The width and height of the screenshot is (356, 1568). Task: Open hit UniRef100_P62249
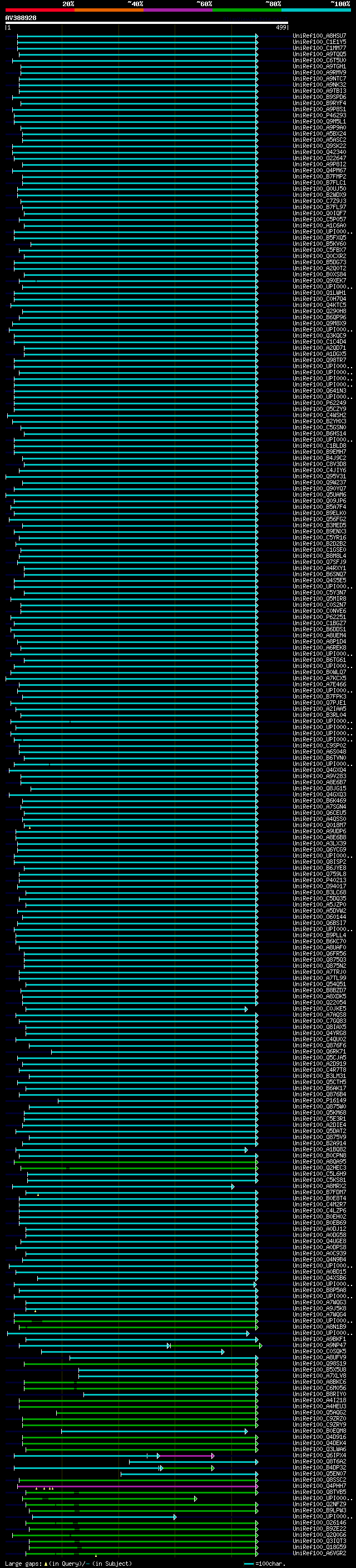[x=319, y=403]
